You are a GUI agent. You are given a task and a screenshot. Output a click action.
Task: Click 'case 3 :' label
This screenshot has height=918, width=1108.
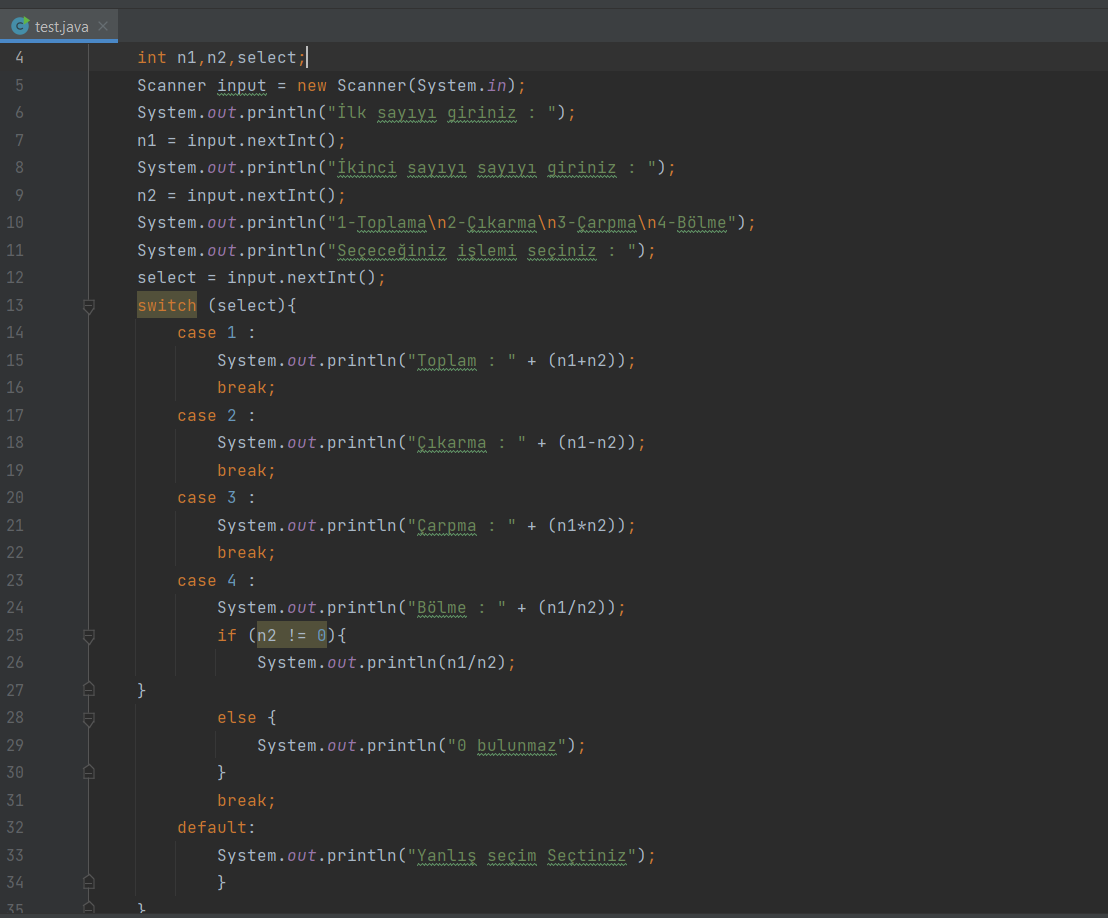(216, 498)
